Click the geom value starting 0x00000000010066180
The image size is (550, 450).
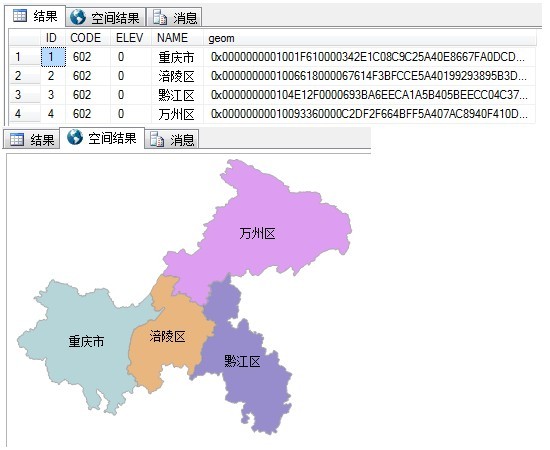pos(369,76)
